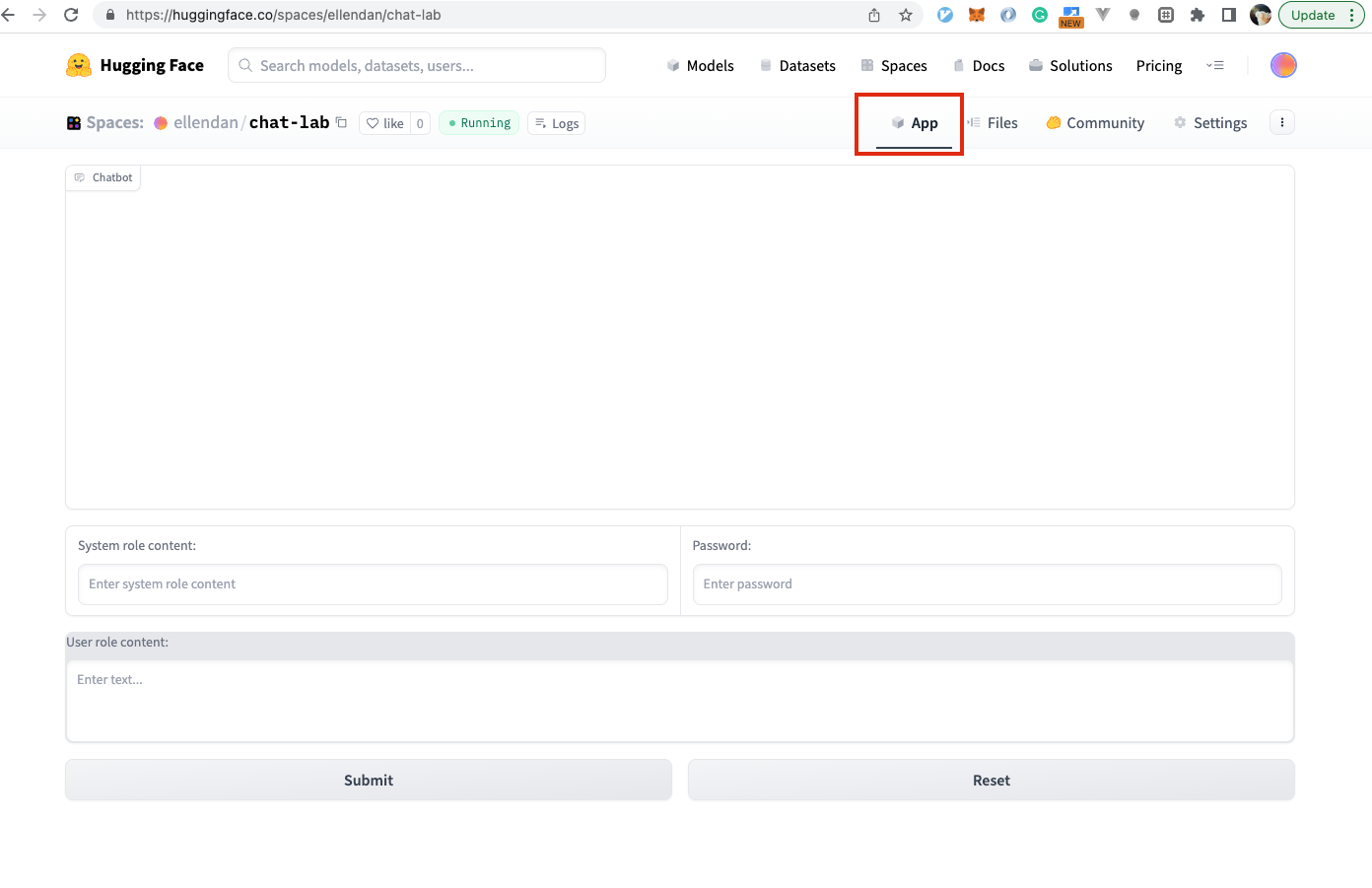Click the system role content field
This screenshot has height=888, width=1372.
click(x=373, y=584)
